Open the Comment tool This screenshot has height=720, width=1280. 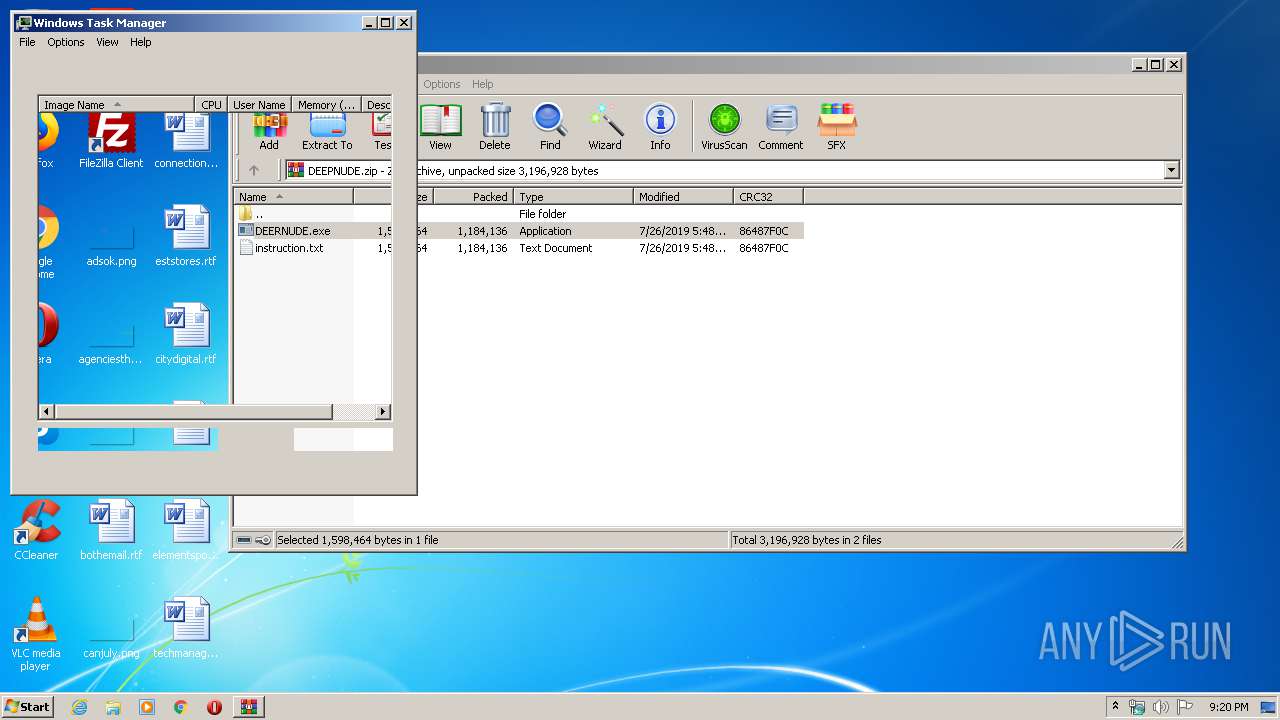pyautogui.click(x=781, y=127)
